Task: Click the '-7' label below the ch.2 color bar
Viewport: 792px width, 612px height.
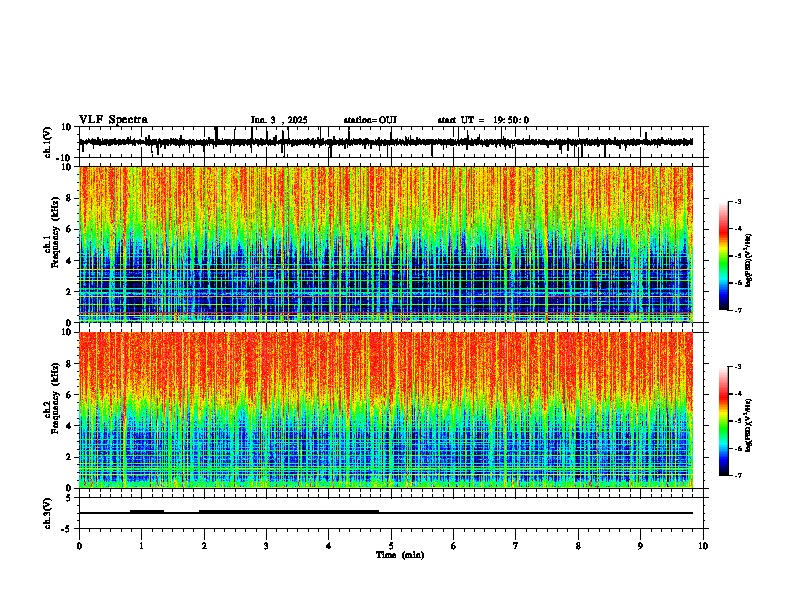Action: [737, 475]
